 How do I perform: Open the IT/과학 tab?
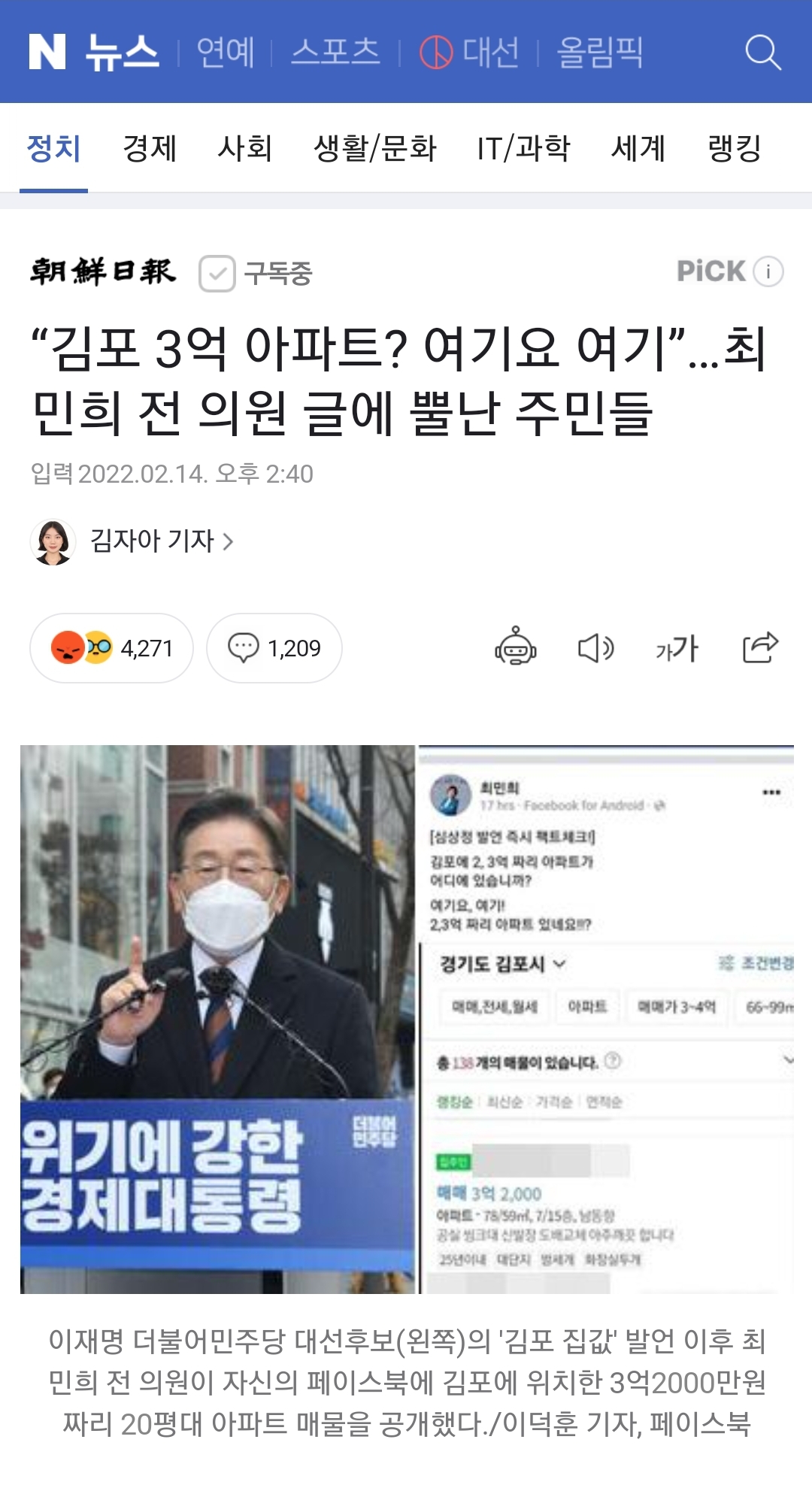point(523,147)
